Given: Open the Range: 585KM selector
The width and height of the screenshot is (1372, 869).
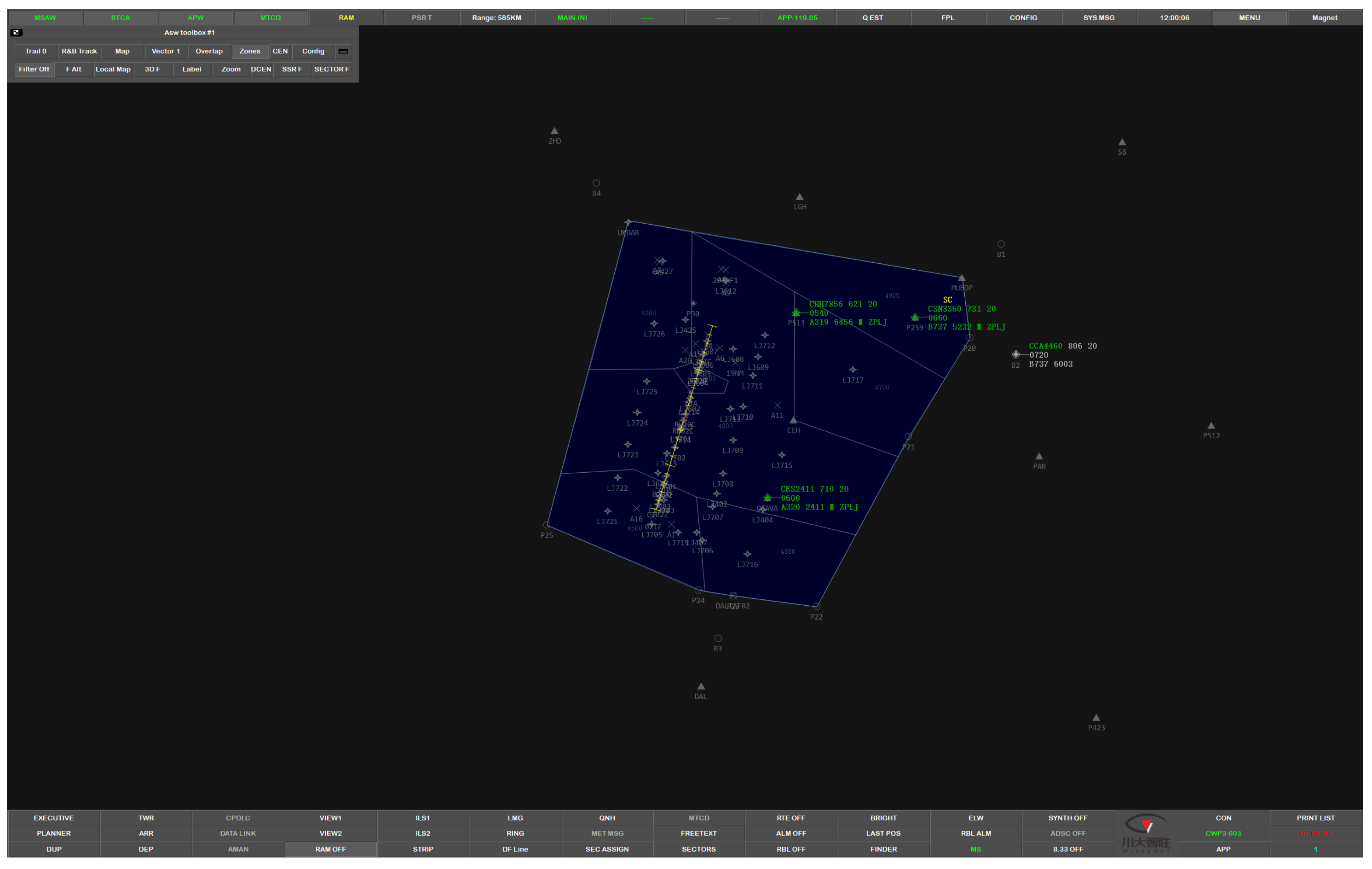Looking at the screenshot, I should tap(496, 17).
